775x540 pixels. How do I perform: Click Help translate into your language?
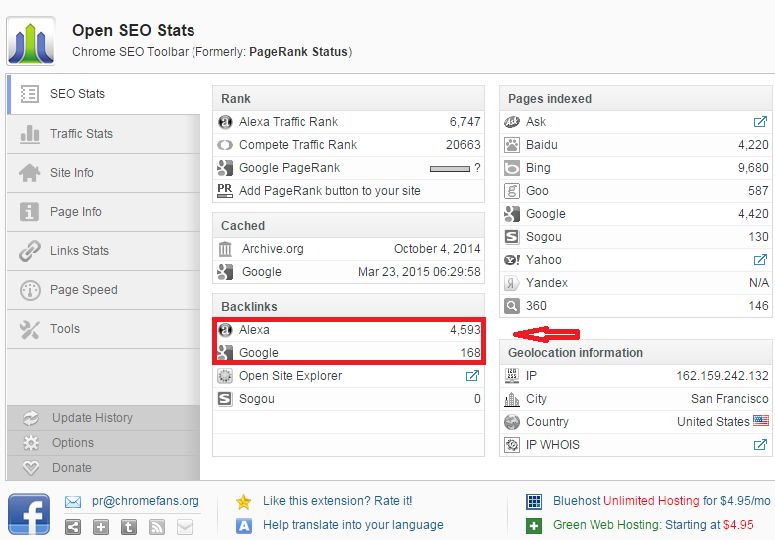coord(353,525)
